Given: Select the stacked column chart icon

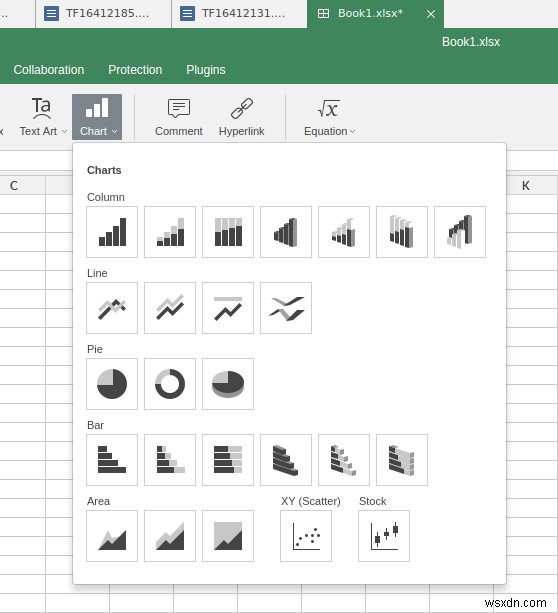Looking at the screenshot, I should click(170, 232).
